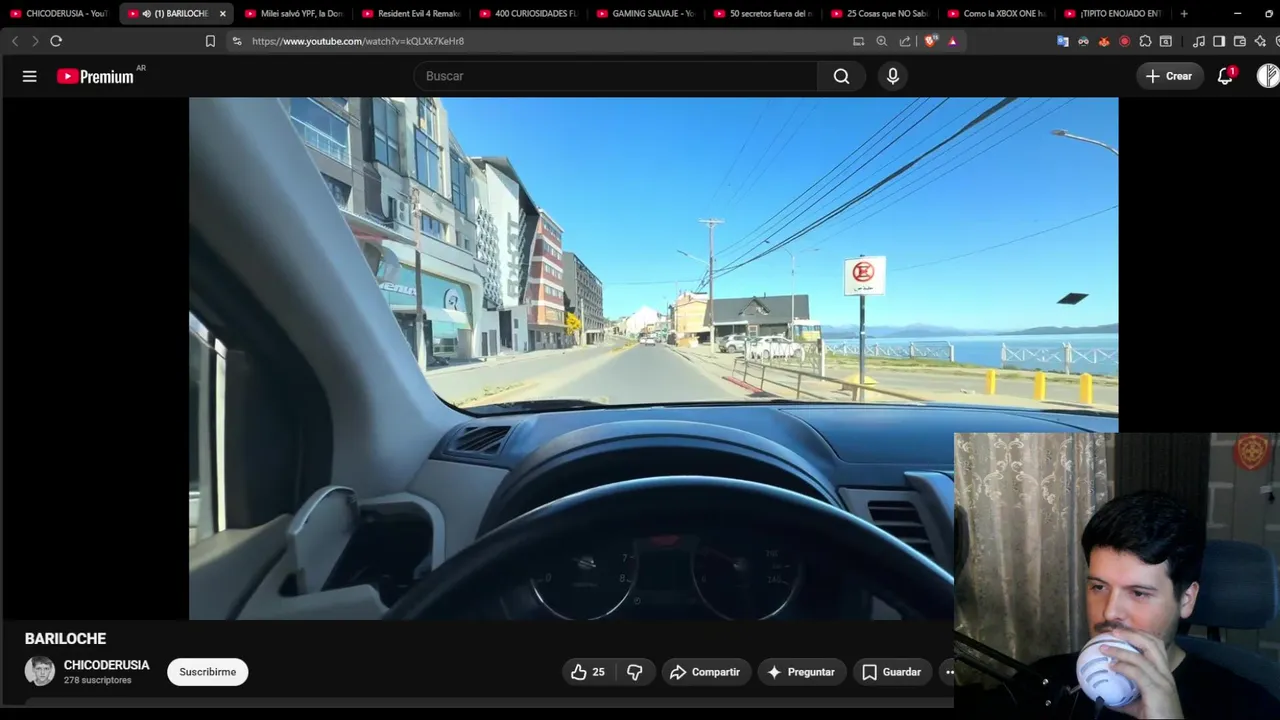Open the Brave Playlist music-note icon
The width and height of the screenshot is (1280, 720).
tap(1198, 41)
